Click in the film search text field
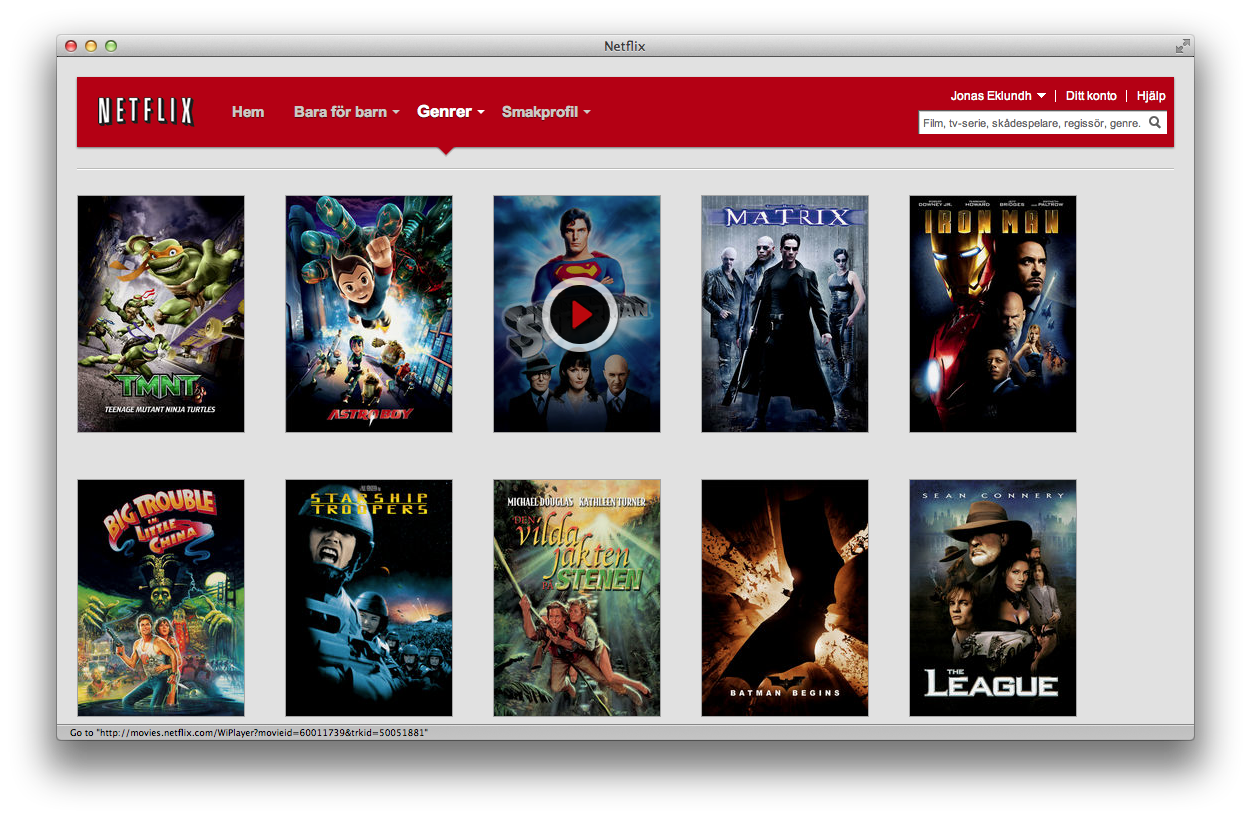The width and height of the screenshot is (1251, 819). click(x=1030, y=123)
